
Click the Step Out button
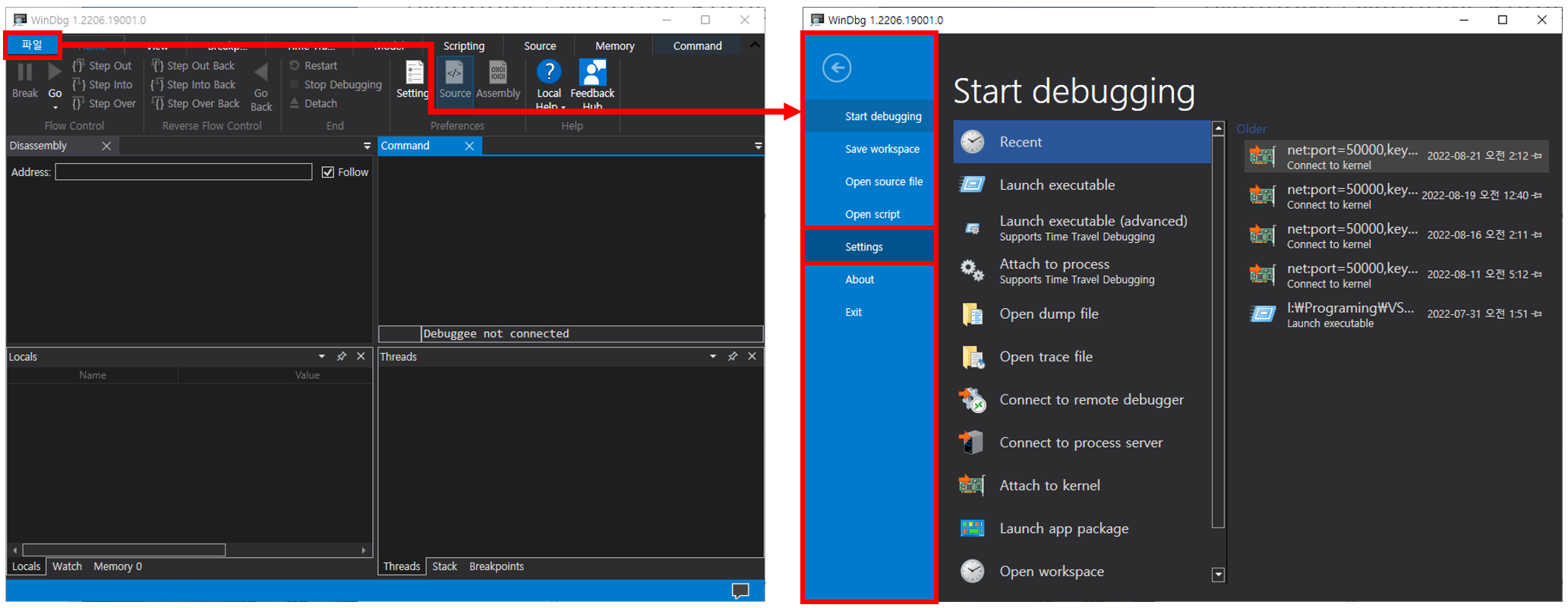(x=102, y=66)
